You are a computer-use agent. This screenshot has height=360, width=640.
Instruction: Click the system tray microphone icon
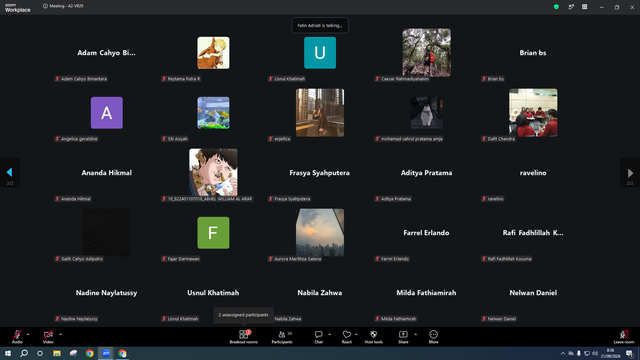(578, 353)
